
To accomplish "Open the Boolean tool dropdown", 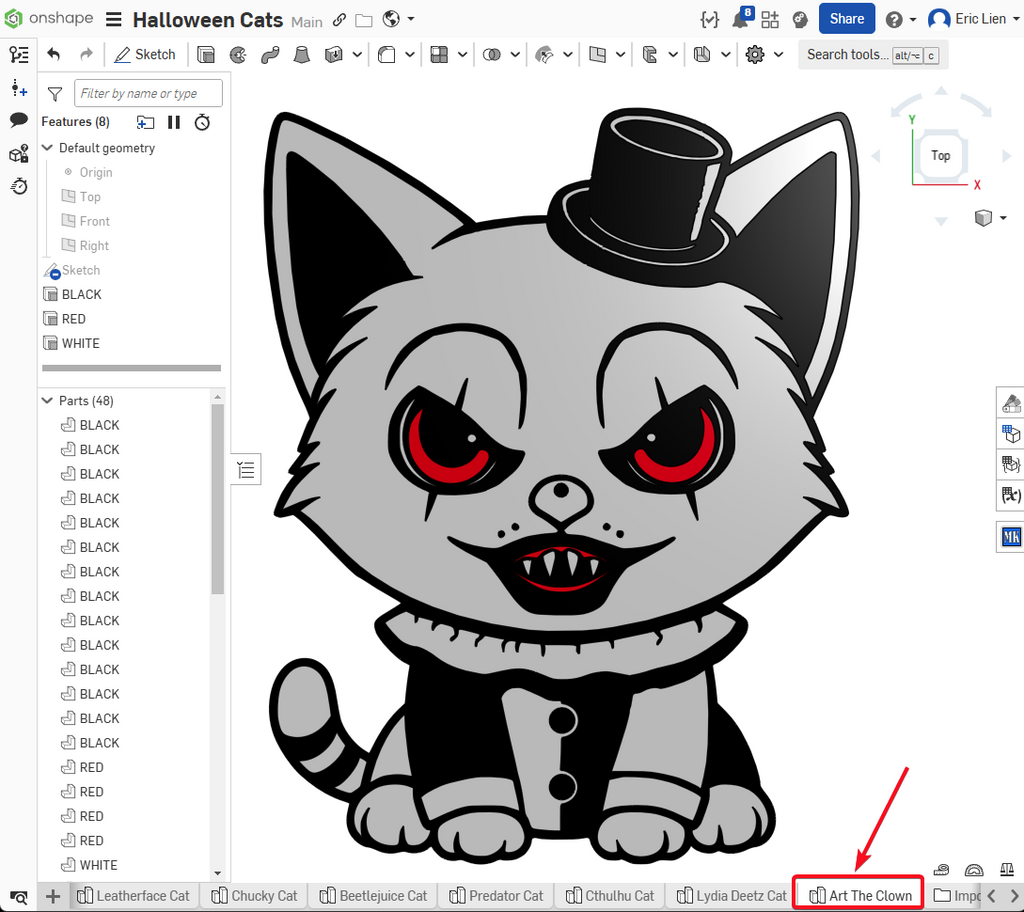I will click(515, 54).
